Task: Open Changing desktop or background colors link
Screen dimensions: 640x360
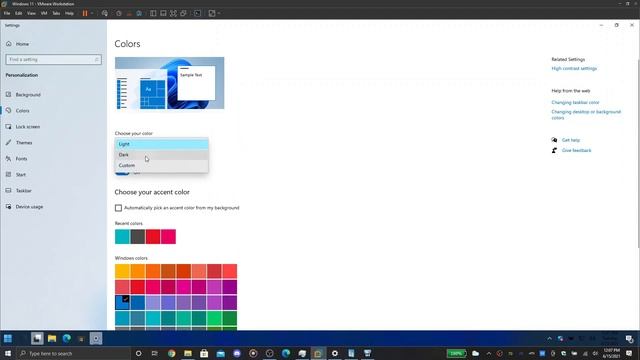Action: click(586, 115)
